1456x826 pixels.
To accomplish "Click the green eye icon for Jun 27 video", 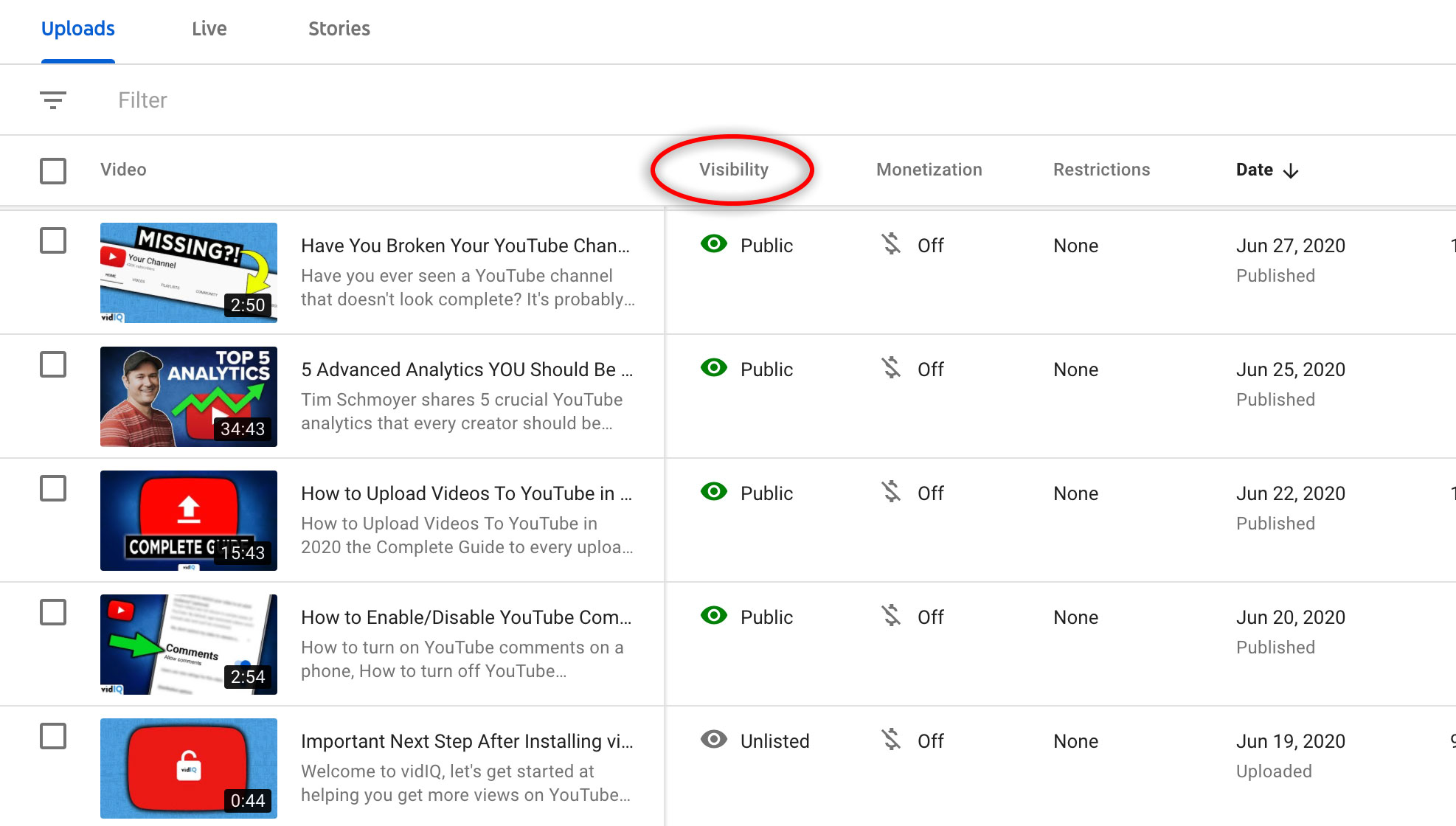I will pyautogui.click(x=713, y=244).
